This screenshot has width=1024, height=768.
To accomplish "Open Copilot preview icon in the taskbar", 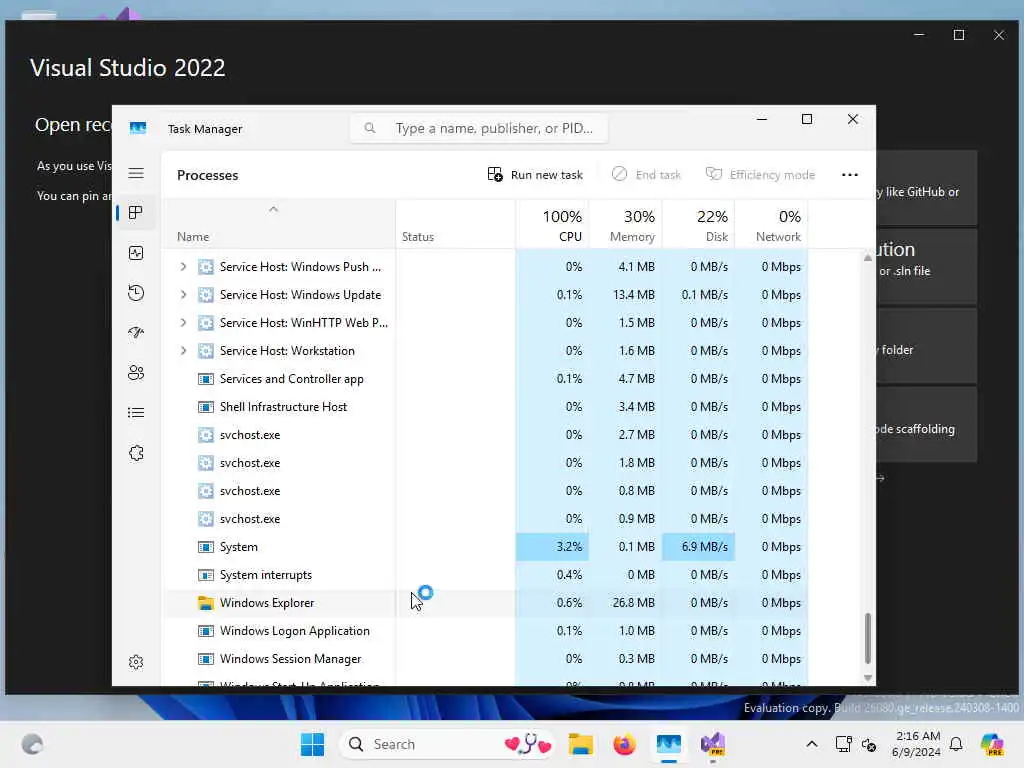I will 992,744.
